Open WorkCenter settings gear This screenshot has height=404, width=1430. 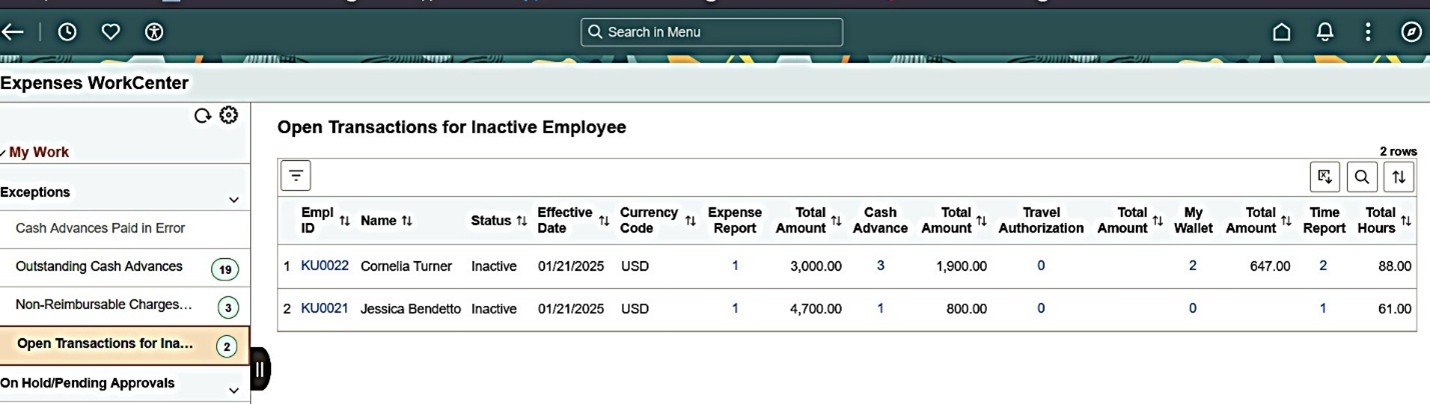pos(229,115)
